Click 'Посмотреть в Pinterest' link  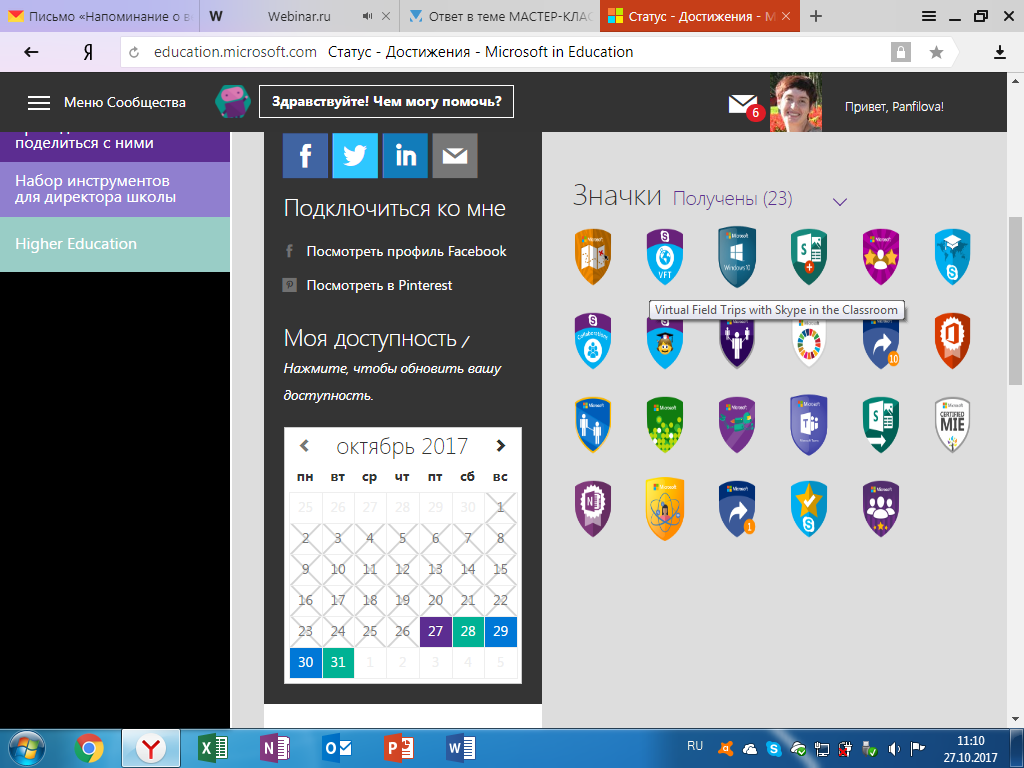[x=379, y=285]
